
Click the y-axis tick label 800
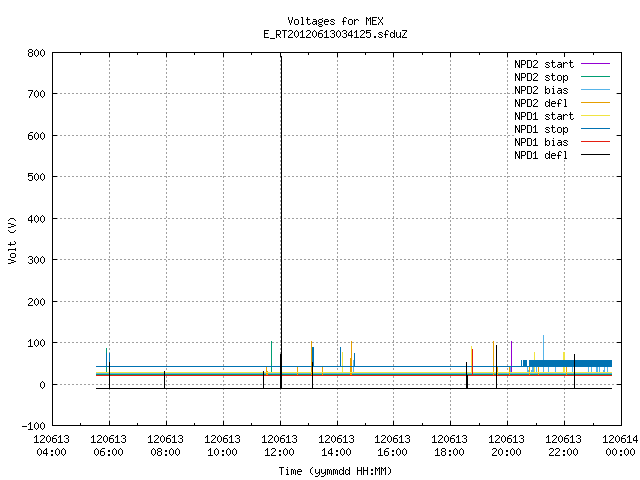click(37, 53)
